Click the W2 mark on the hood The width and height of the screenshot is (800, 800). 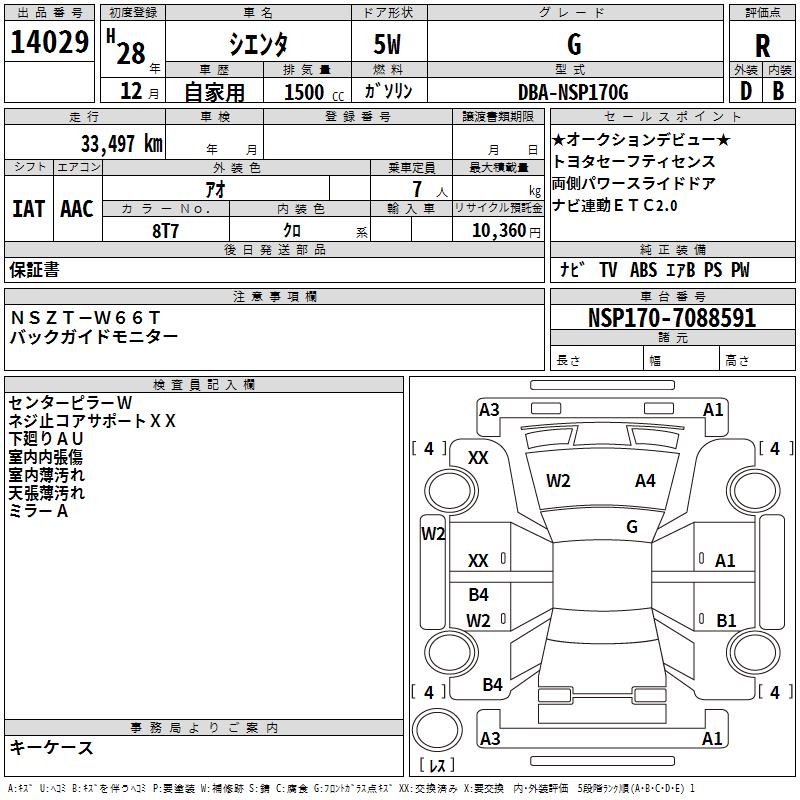tap(558, 481)
